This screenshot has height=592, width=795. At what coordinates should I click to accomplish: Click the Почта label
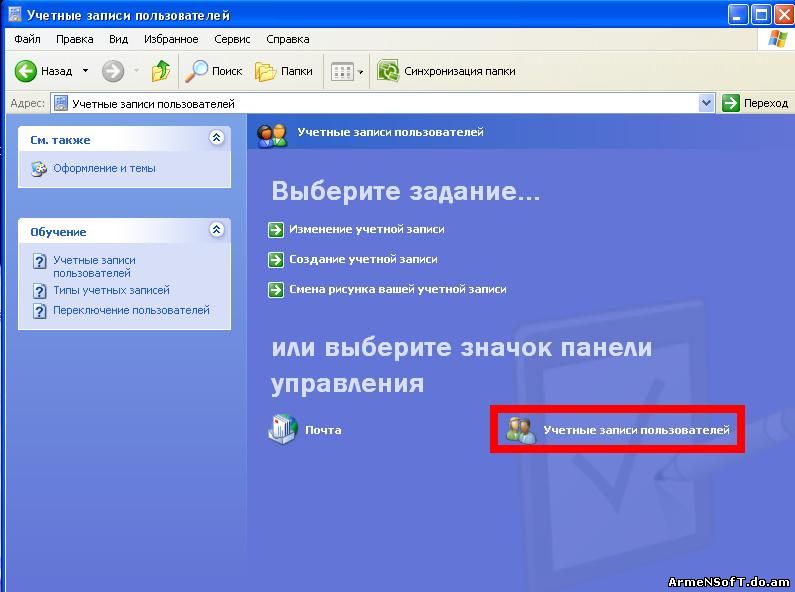323,430
